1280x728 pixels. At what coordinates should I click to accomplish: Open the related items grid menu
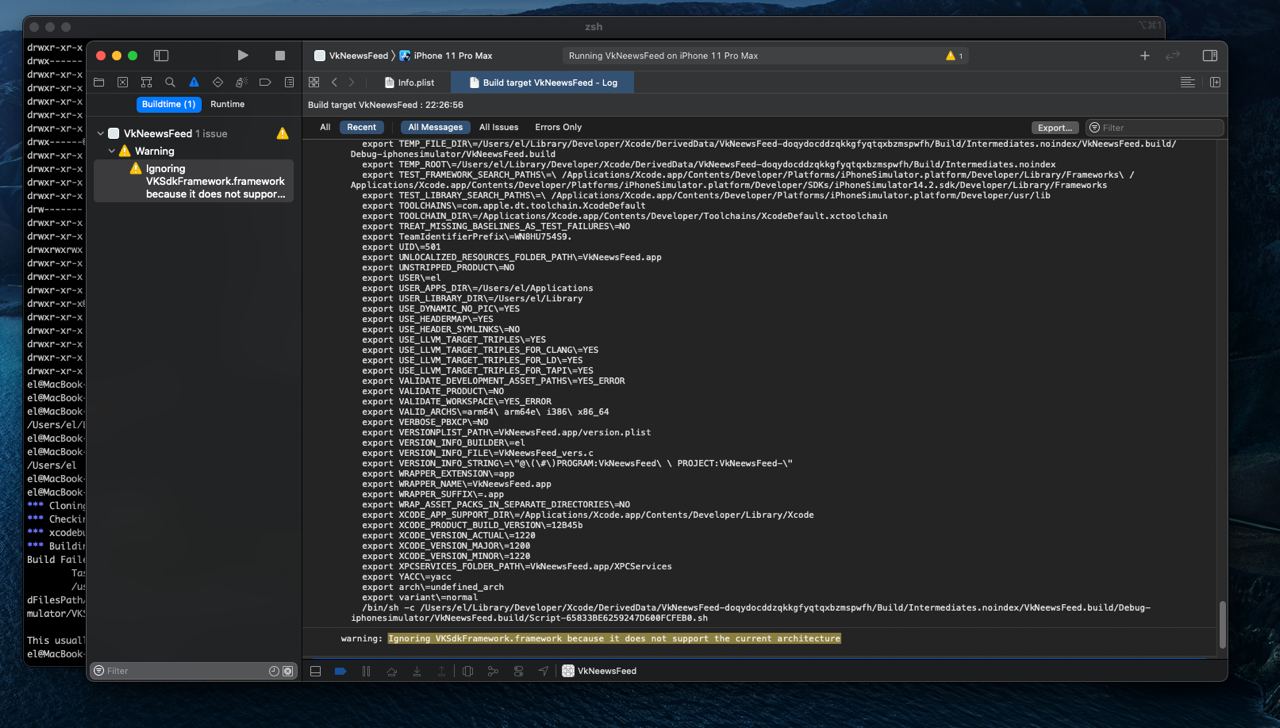coord(314,82)
